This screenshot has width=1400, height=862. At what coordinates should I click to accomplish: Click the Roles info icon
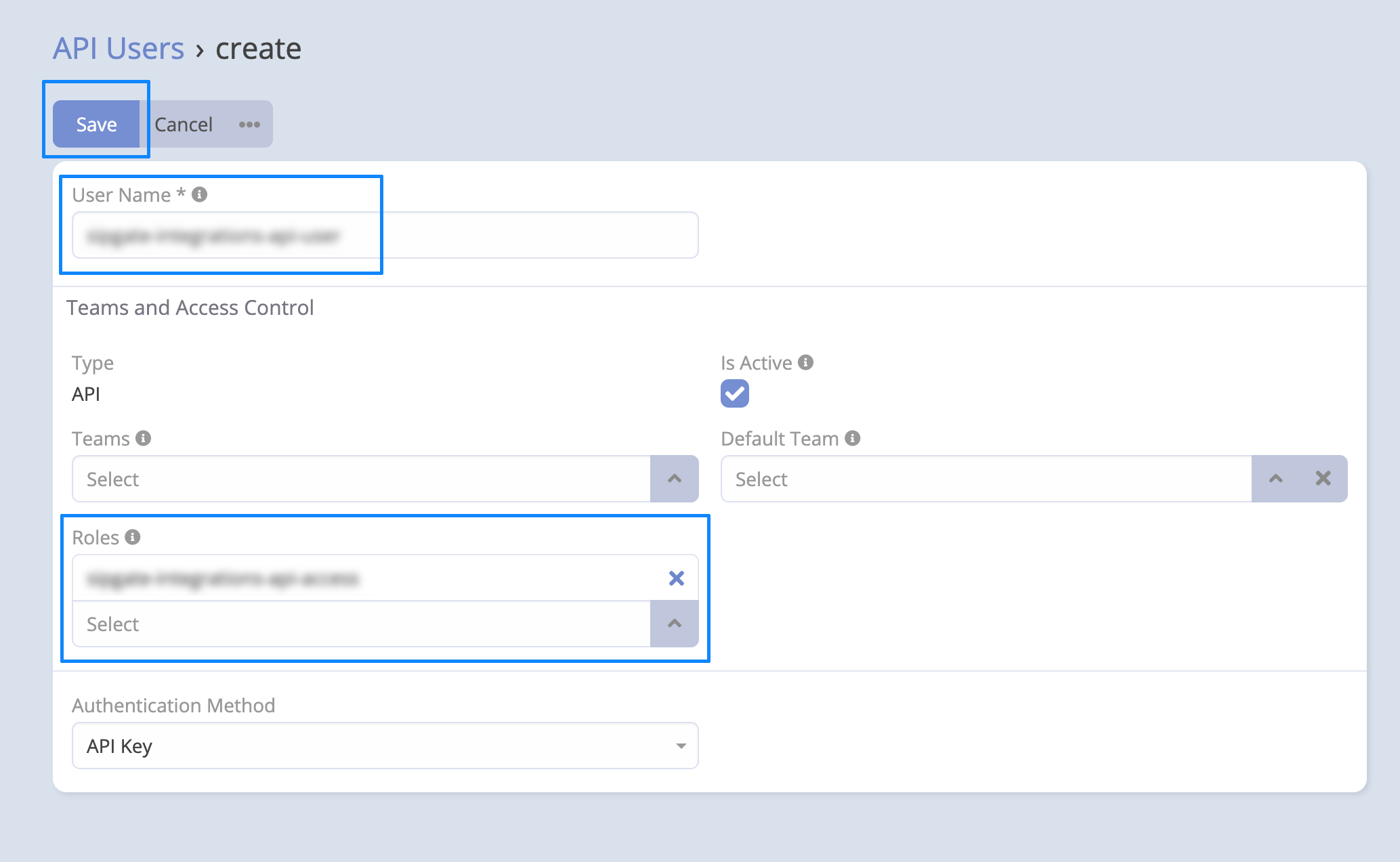pos(133,537)
